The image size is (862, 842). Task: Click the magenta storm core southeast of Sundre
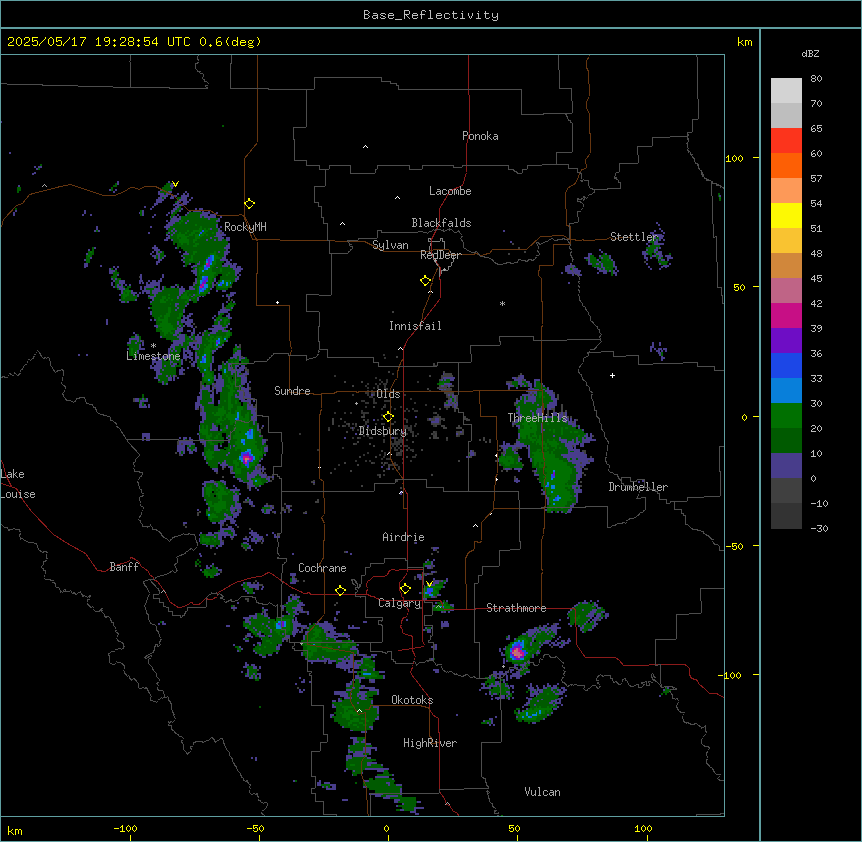(x=247, y=457)
